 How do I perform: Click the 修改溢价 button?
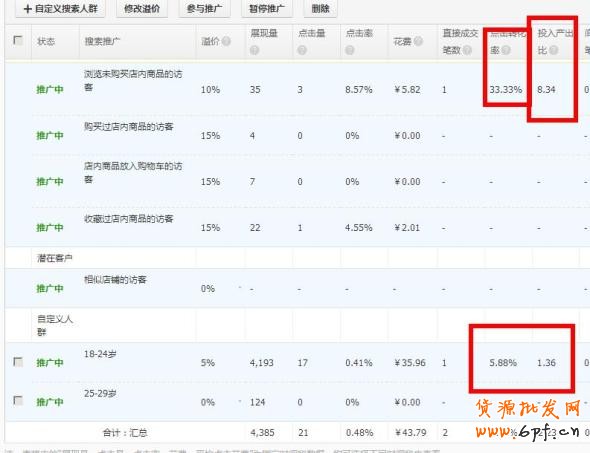(142, 8)
